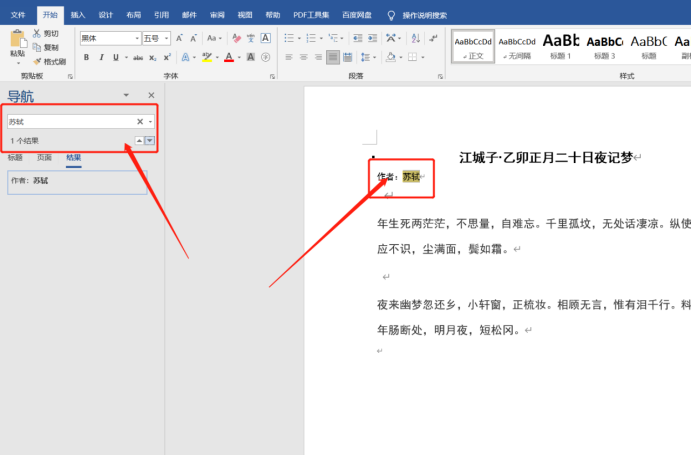Viewport: 691px width, 455px height.
Task: Toggle bold formatting
Action: click(x=86, y=57)
